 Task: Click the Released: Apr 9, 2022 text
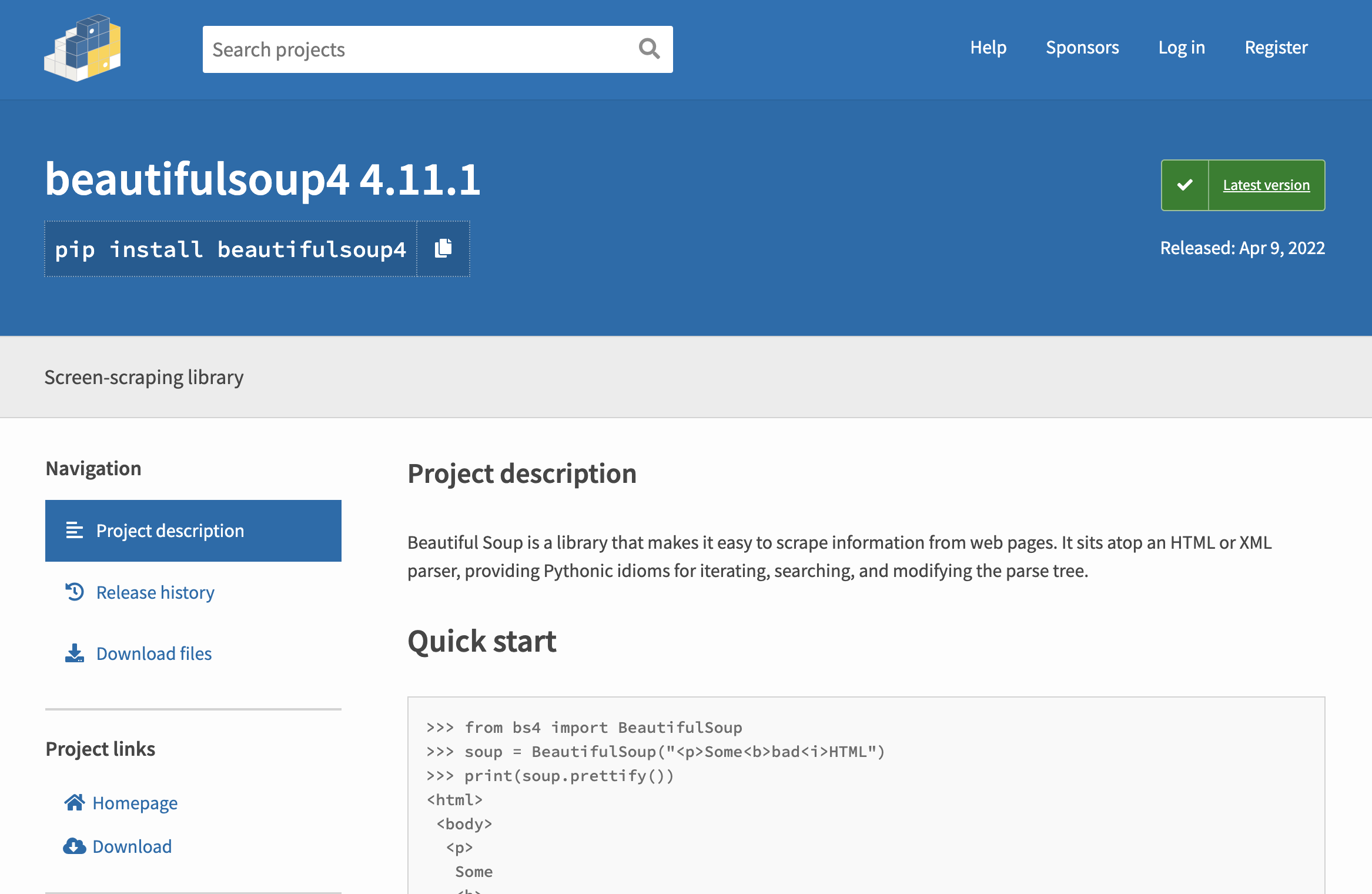[x=1242, y=248]
